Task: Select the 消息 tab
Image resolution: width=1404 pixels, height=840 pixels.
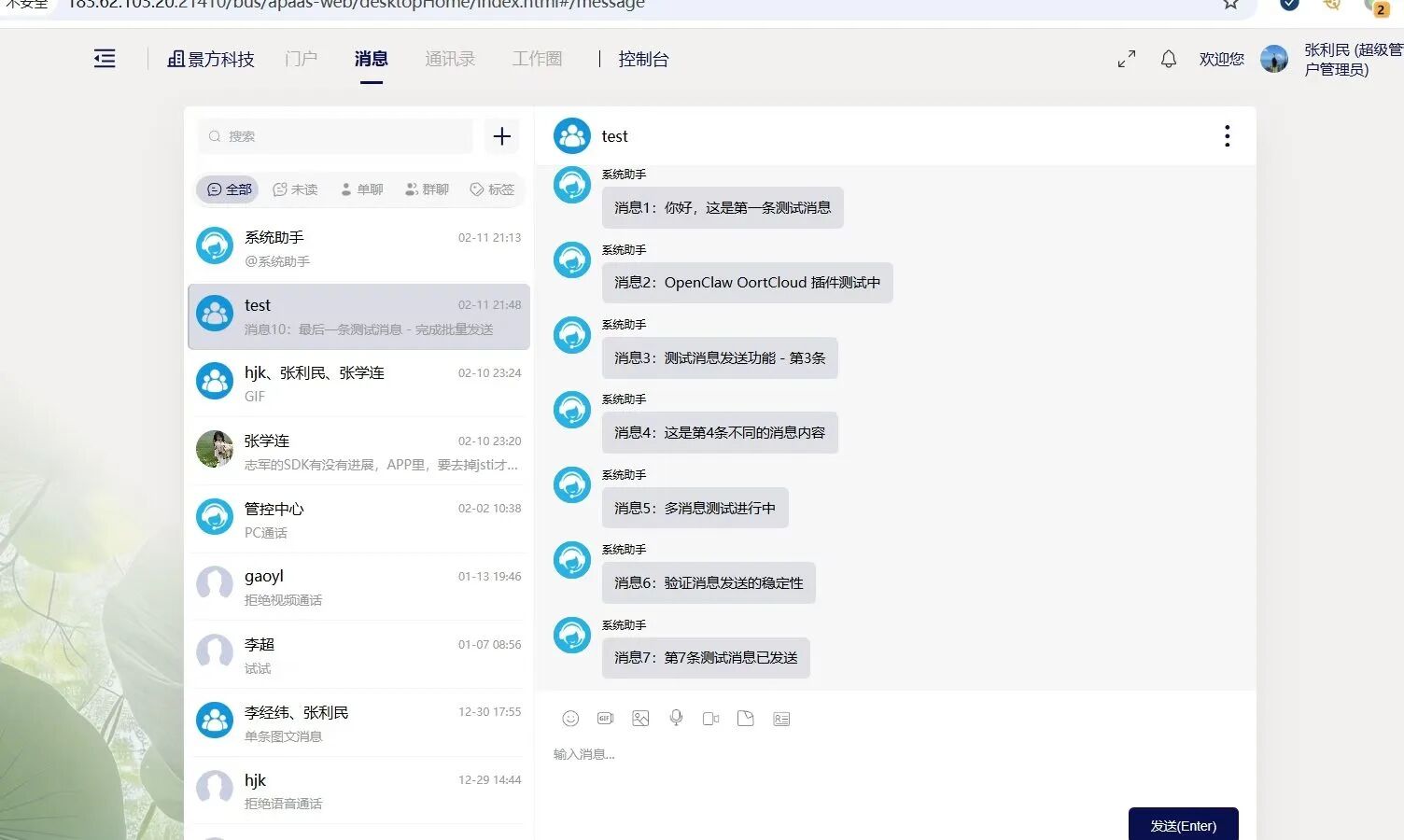Action: (x=371, y=59)
